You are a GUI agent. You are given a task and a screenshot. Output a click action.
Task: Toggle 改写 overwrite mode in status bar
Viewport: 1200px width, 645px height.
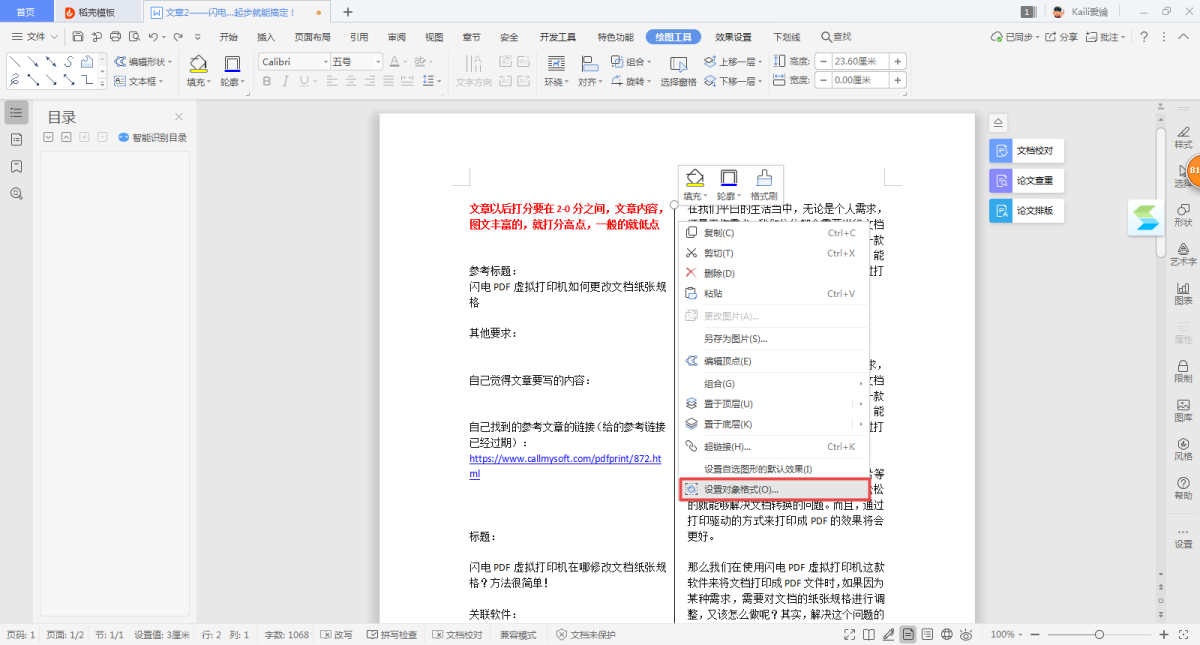pyautogui.click(x=336, y=635)
